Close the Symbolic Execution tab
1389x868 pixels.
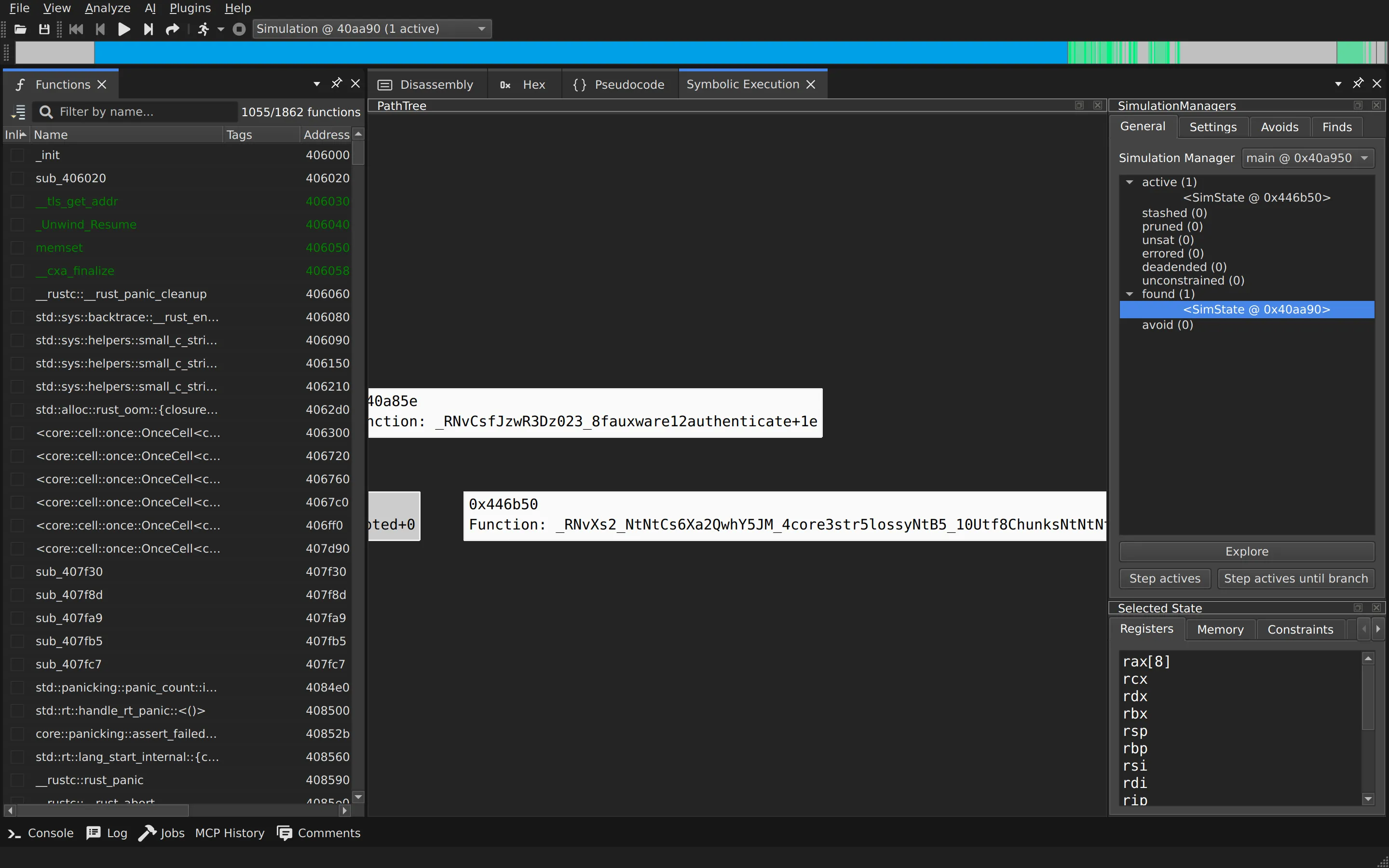pos(811,84)
